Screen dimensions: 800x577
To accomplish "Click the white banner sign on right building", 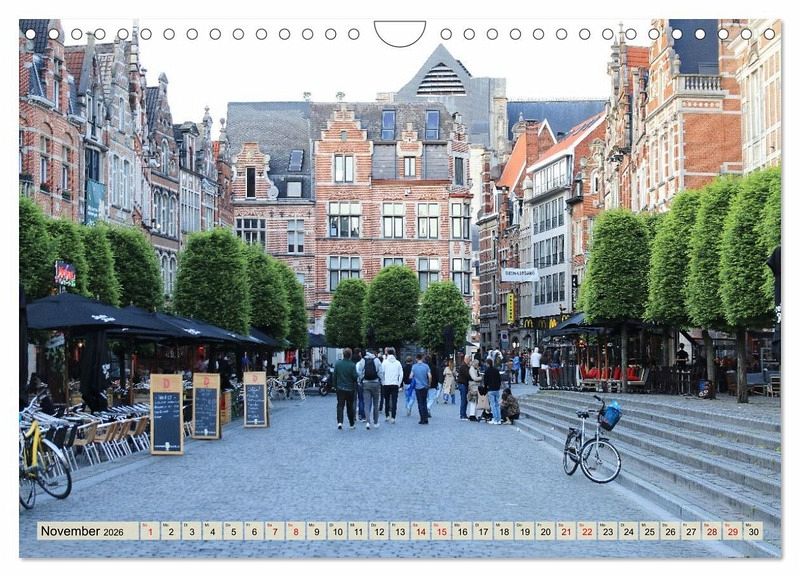I will pos(519,274).
